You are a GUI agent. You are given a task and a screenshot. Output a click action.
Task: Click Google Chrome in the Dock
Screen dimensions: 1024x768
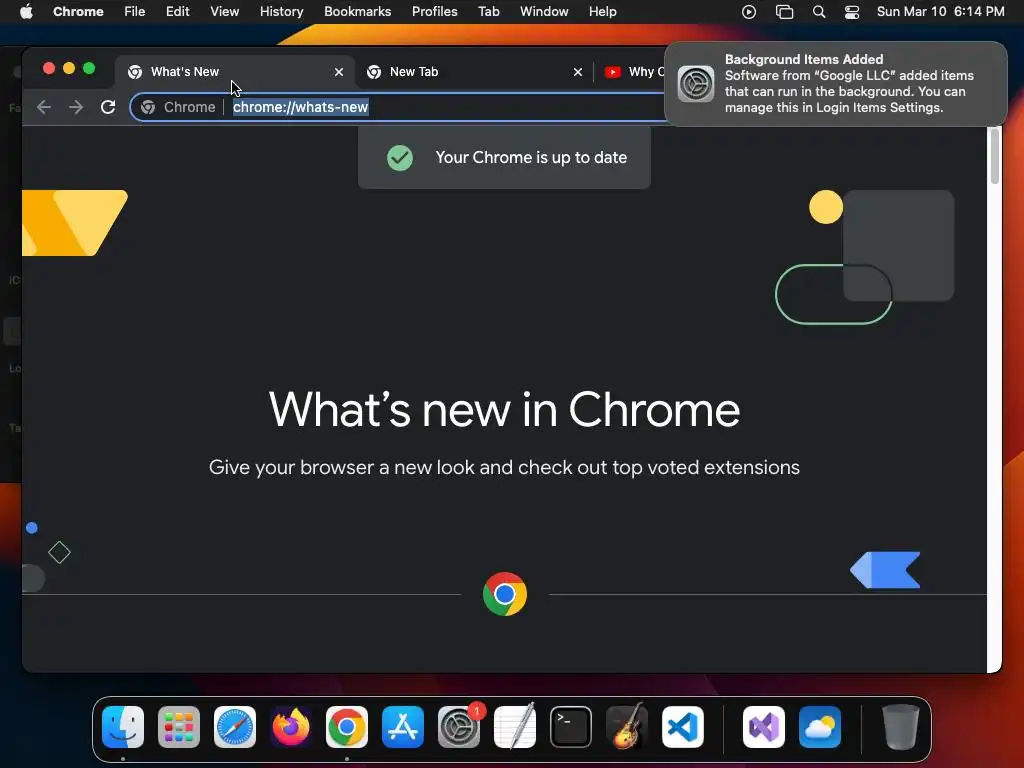coord(347,727)
